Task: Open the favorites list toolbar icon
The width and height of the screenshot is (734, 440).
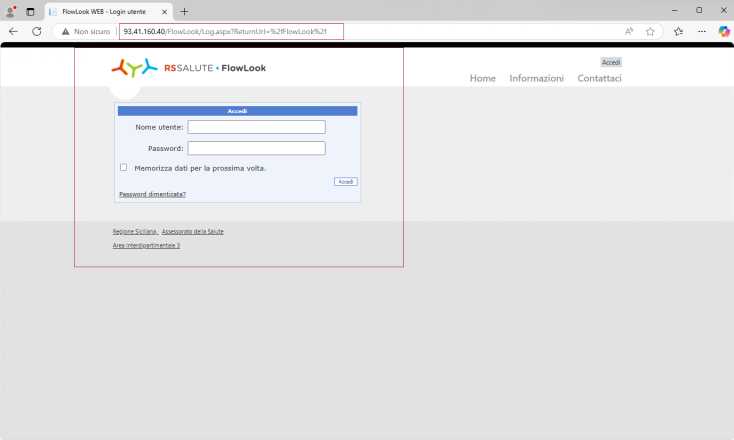Action: coord(678,31)
